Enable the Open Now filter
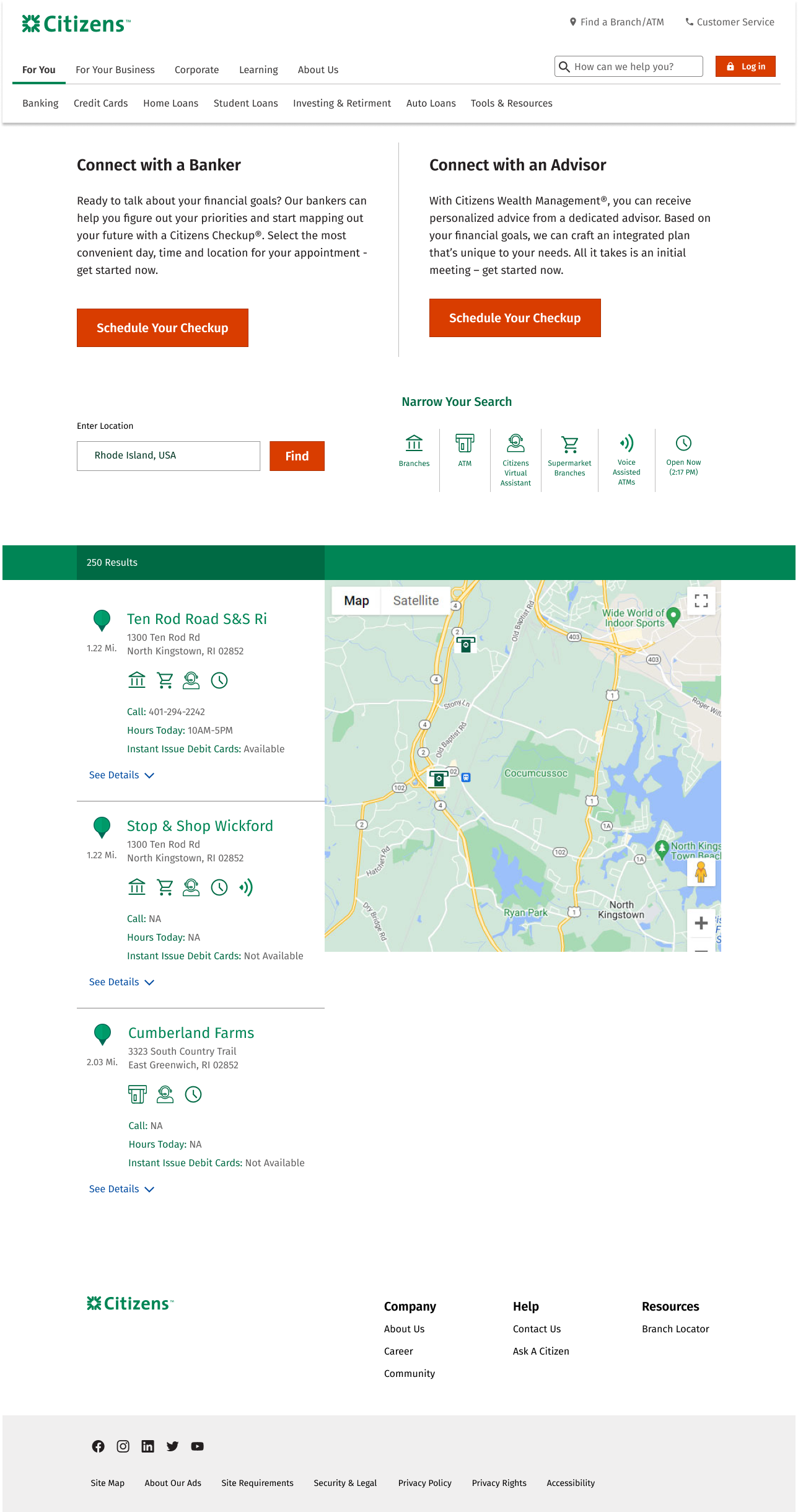Screen dimensions: 798x1512 click(683, 444)
